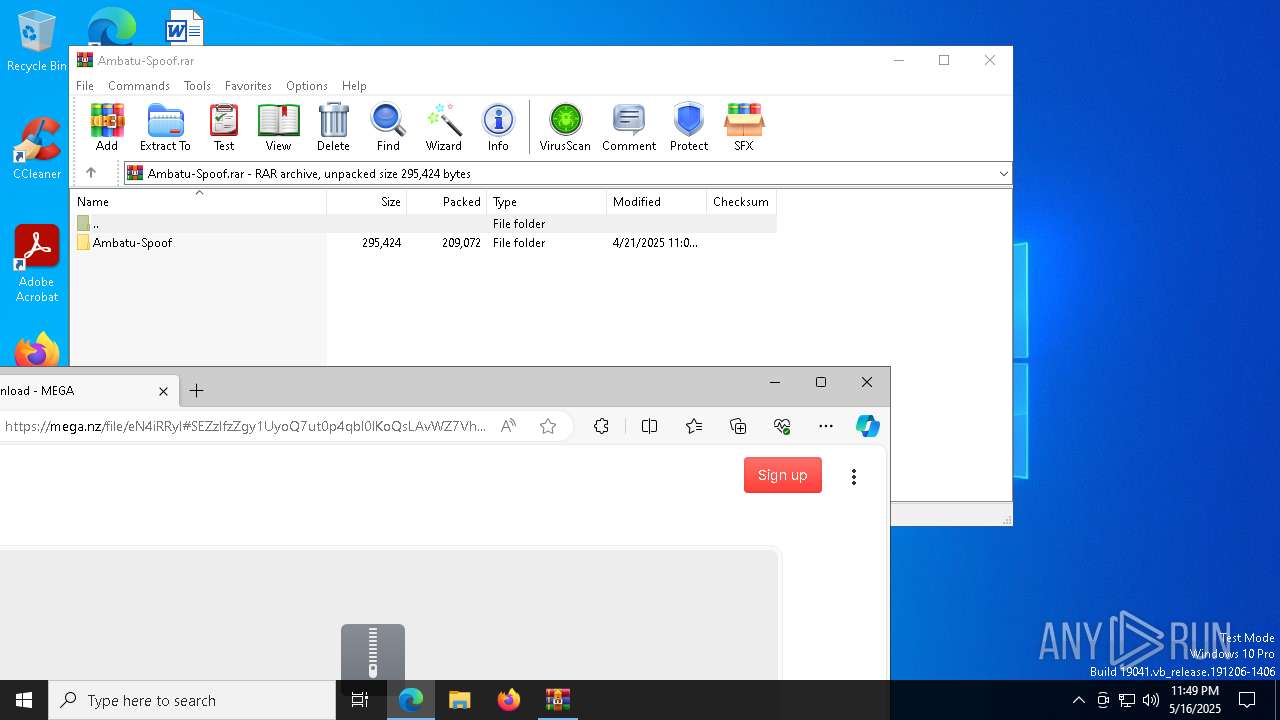Open the Edge Collections icon
Image resolution: width=1280 pixels, height=720 pixels.
pos(738,426)
